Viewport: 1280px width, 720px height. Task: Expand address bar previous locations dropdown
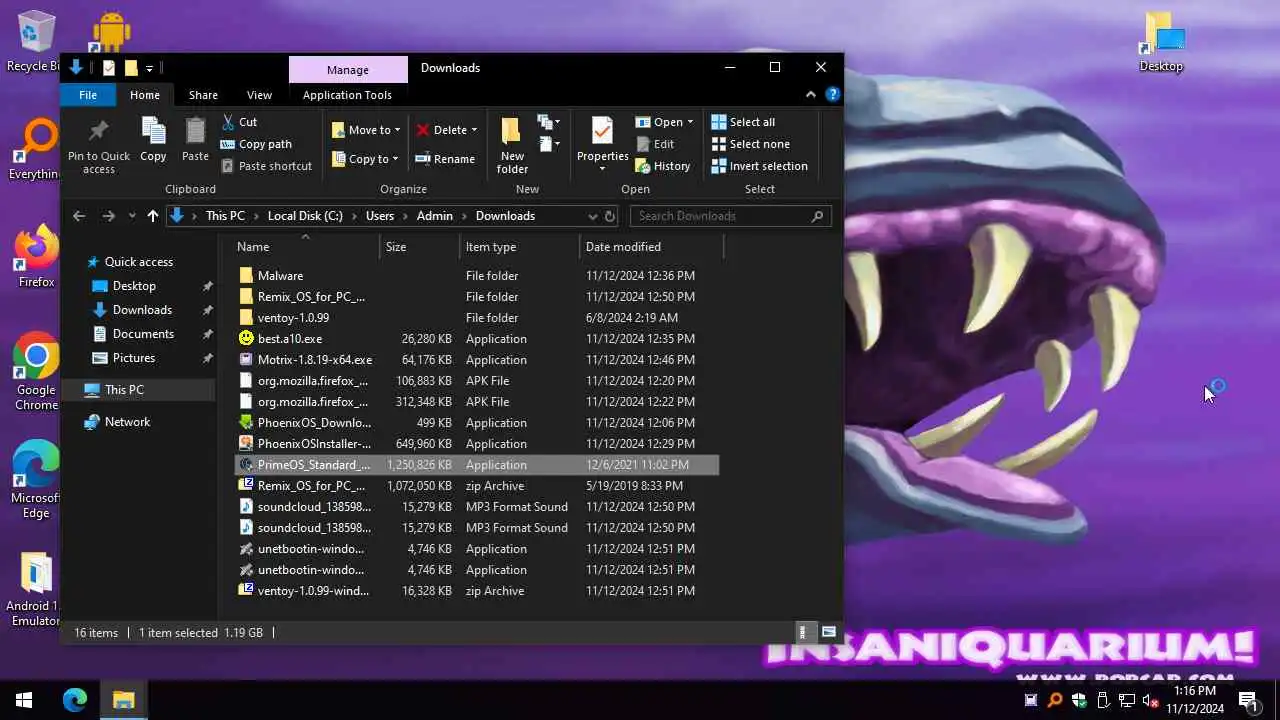click(592, 216)
